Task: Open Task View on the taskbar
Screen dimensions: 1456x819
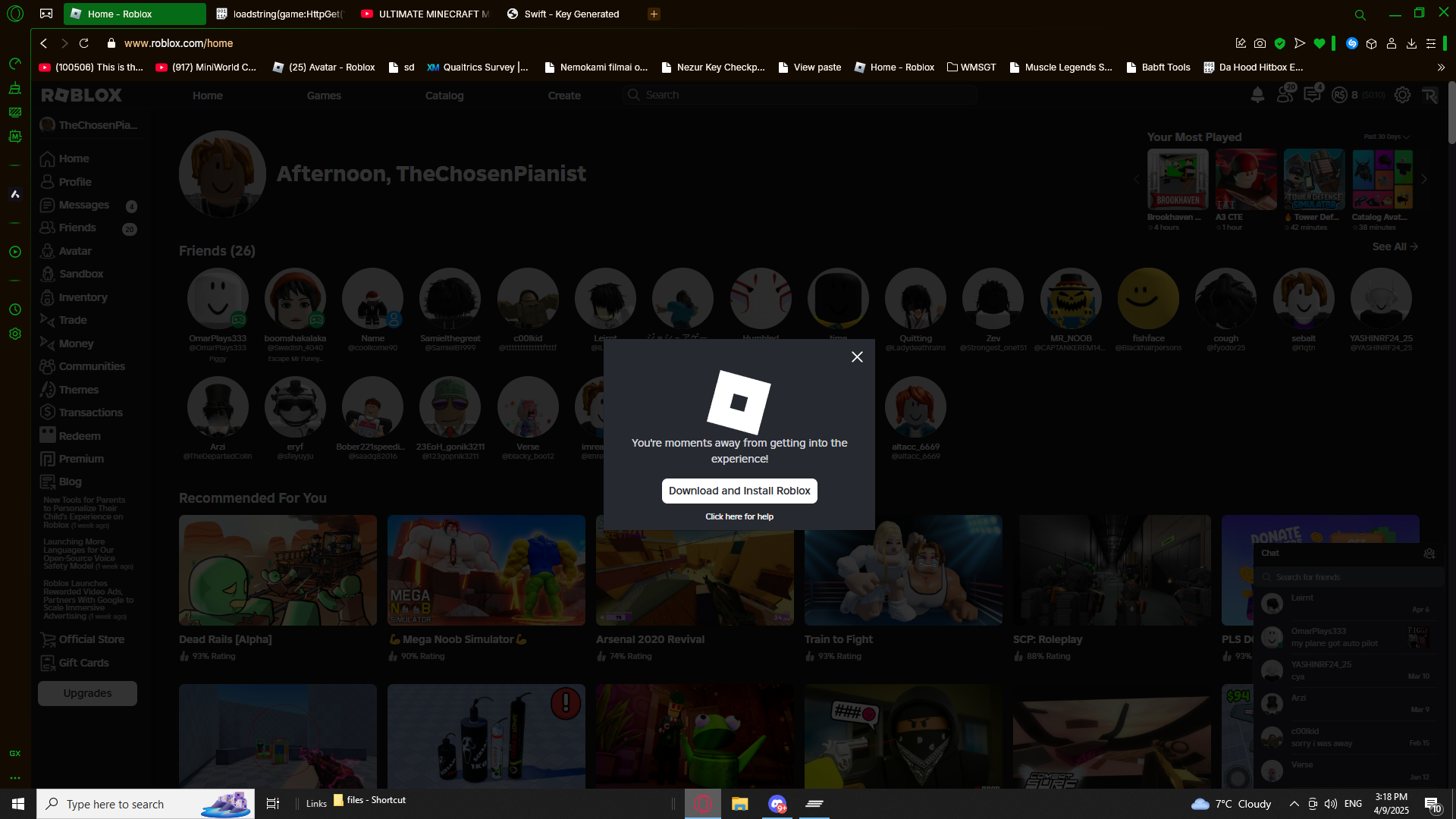Action: (273, 804)
